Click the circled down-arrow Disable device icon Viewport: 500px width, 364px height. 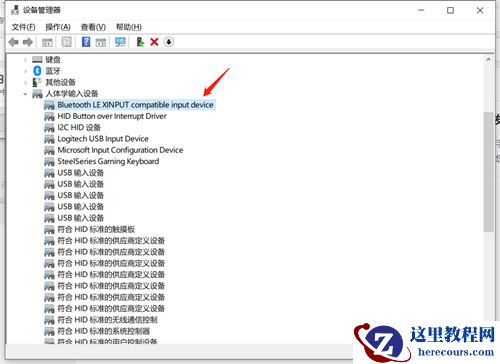169,42
